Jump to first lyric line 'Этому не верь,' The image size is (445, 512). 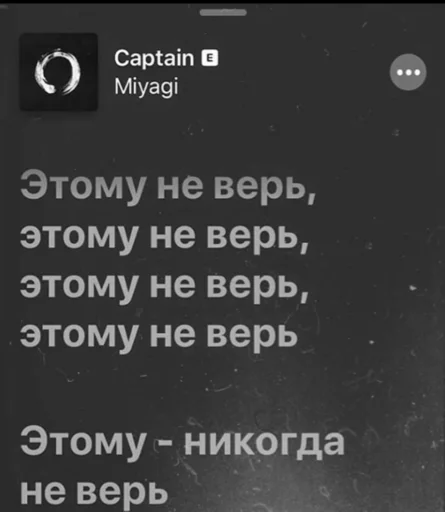[x=167, y=188]
